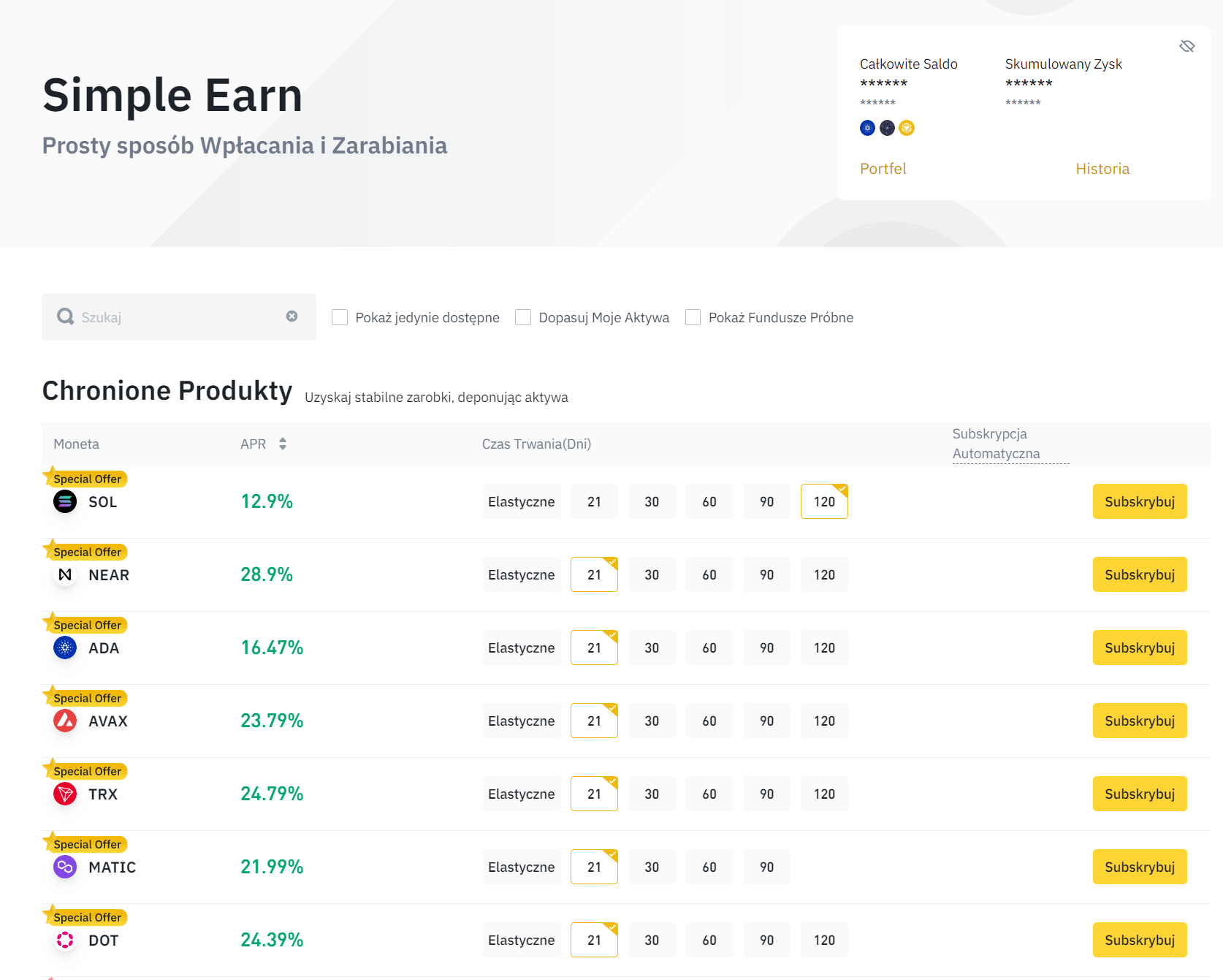
Task: Click the AVAX coin logo
Action: (65, 721)
